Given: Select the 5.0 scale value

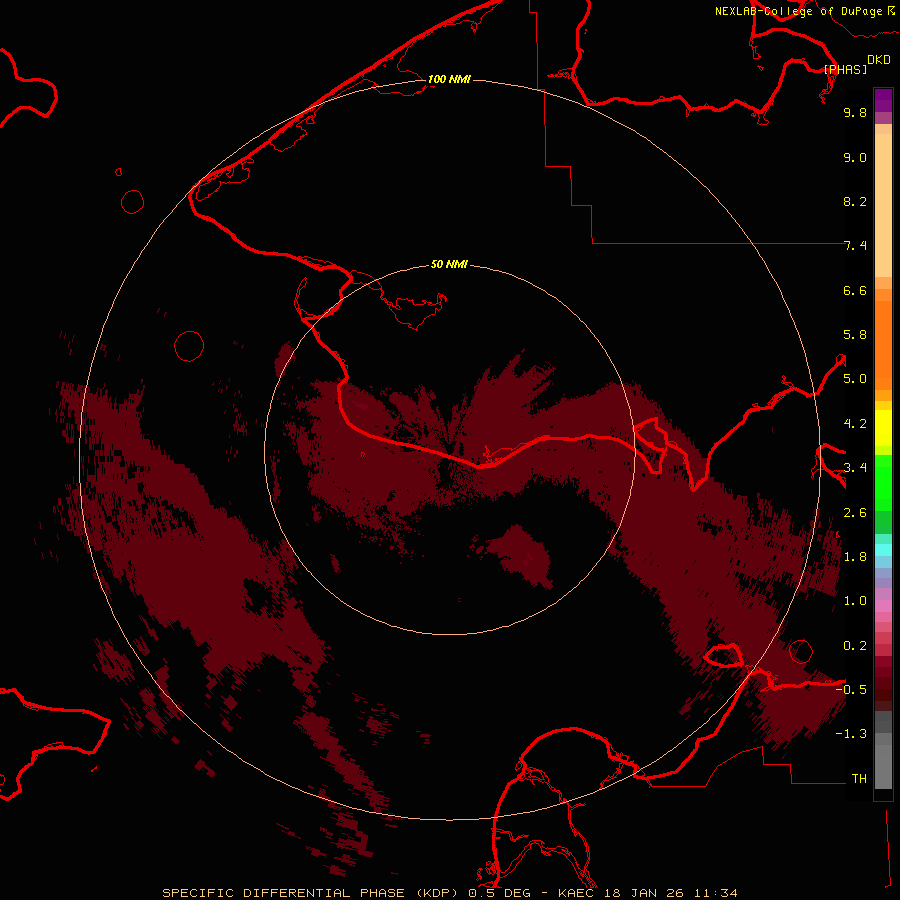Looking at the screenshot, I should point(855,379).
